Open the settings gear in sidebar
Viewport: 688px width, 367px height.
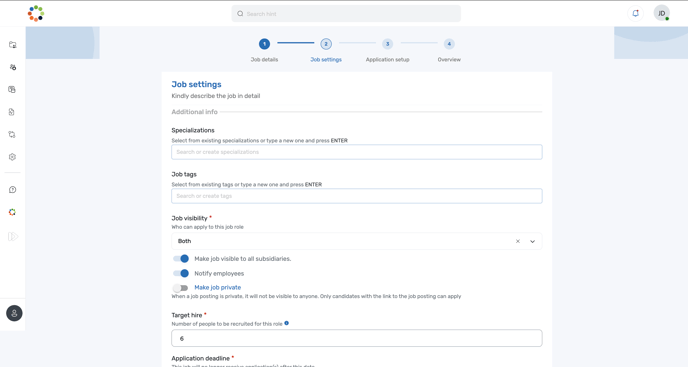(12, 157)
